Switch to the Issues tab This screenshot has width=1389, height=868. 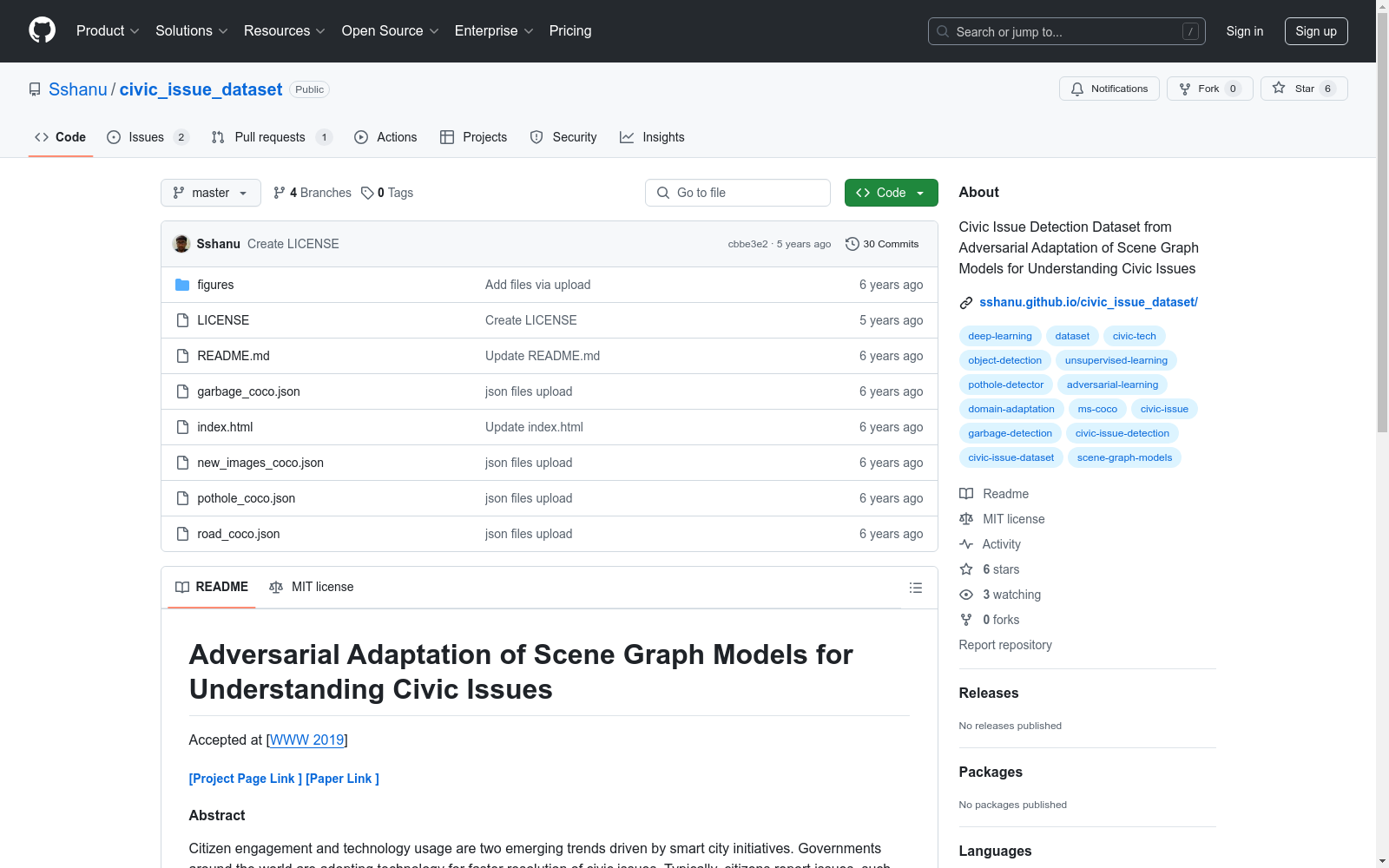click(148, 137)
